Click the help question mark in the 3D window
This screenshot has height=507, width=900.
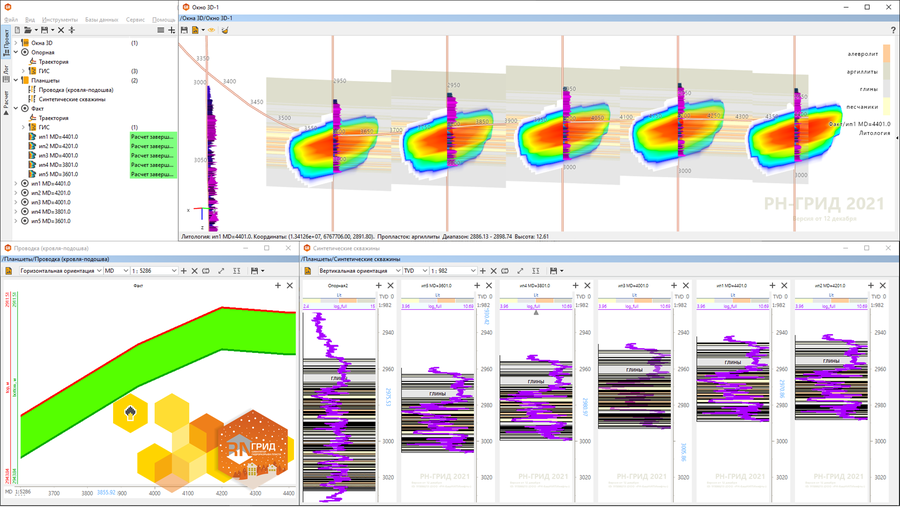pyautogui.click(x=893, y=30)
